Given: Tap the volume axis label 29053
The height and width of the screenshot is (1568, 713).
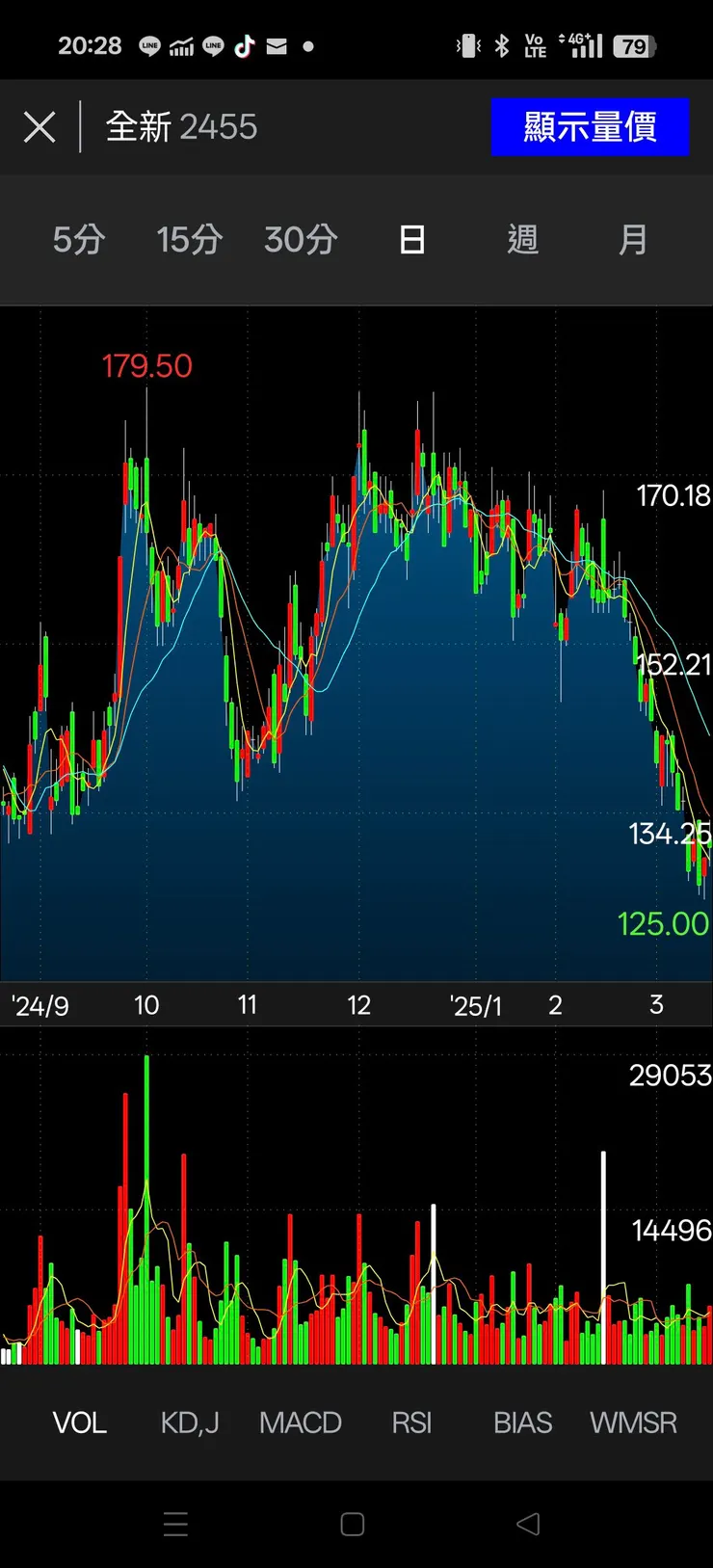Looking at the screenshot, I should coord(671,1076).
